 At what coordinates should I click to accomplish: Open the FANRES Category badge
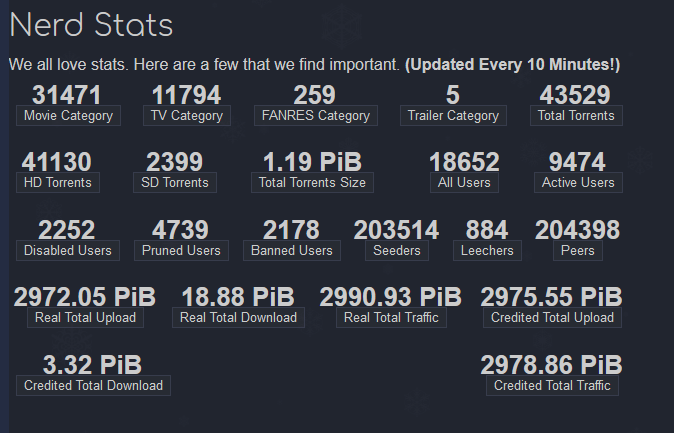(316, 116)
